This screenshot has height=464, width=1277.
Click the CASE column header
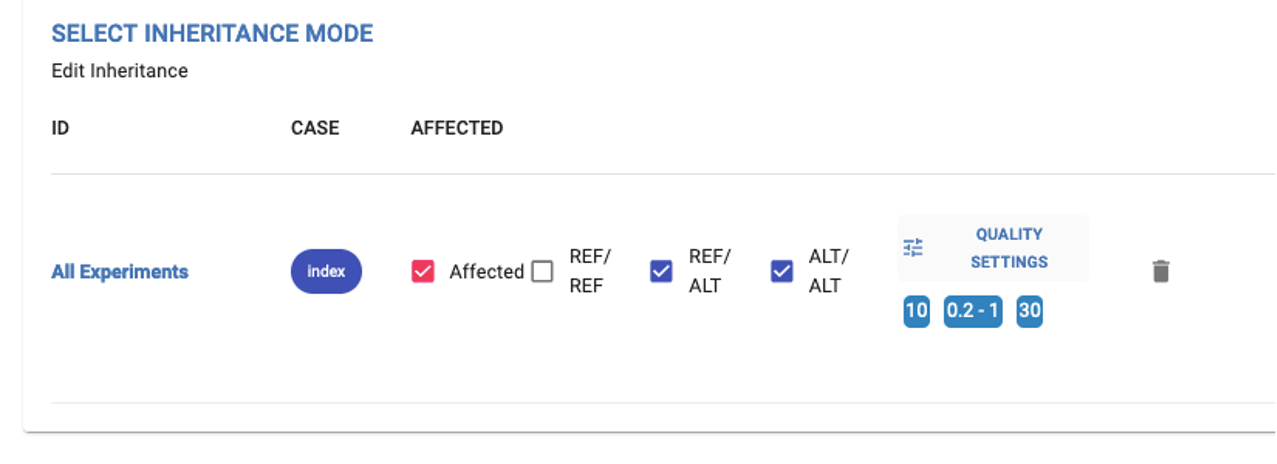(315, 128)
